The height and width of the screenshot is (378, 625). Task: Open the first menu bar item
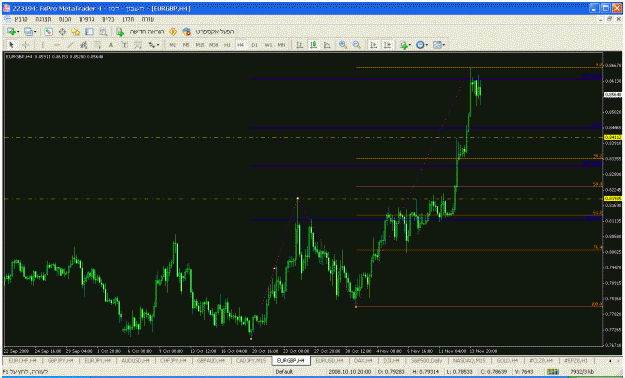coord(21,19)
